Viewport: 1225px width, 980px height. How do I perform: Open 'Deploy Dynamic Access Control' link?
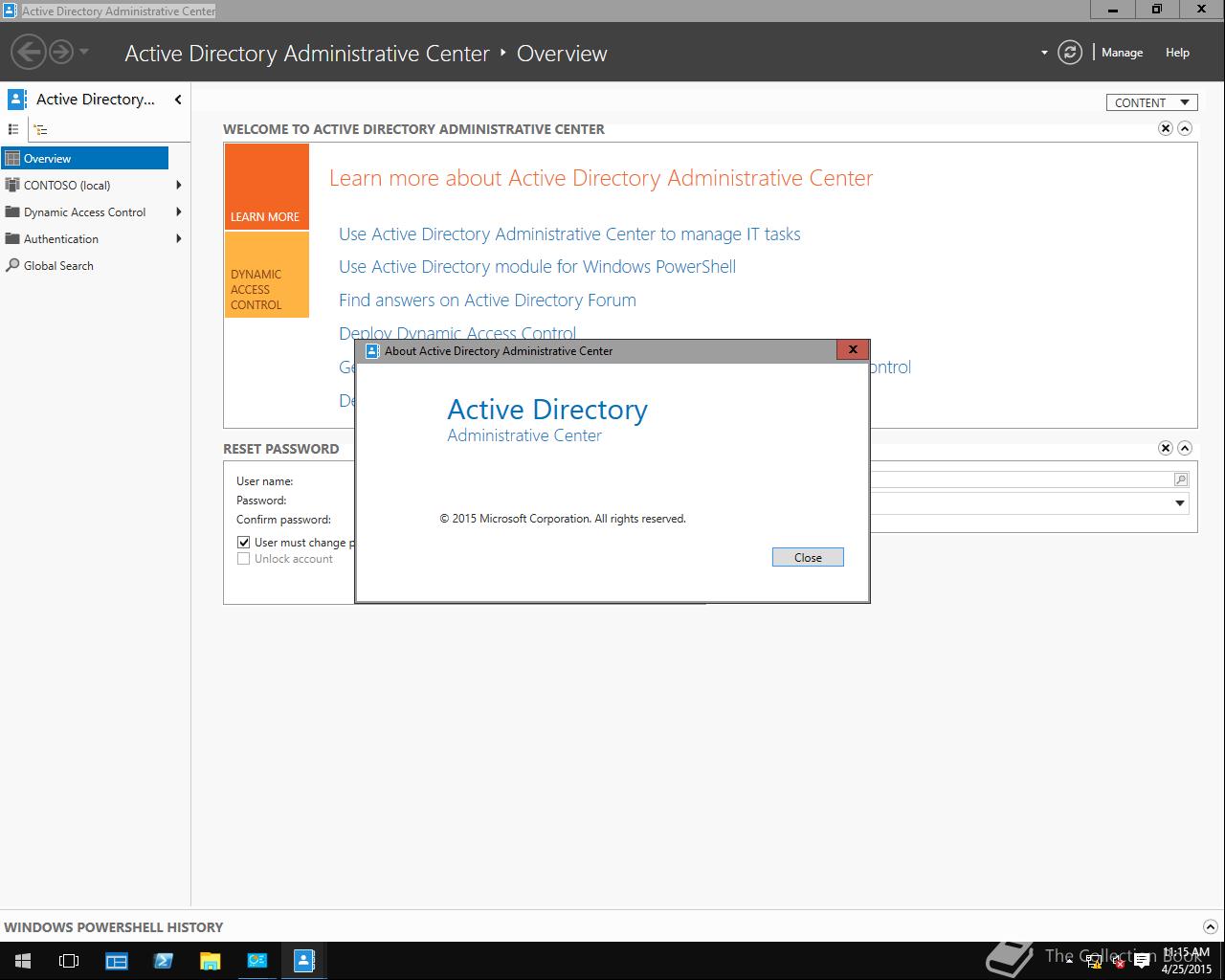click(x=457, y=332)
